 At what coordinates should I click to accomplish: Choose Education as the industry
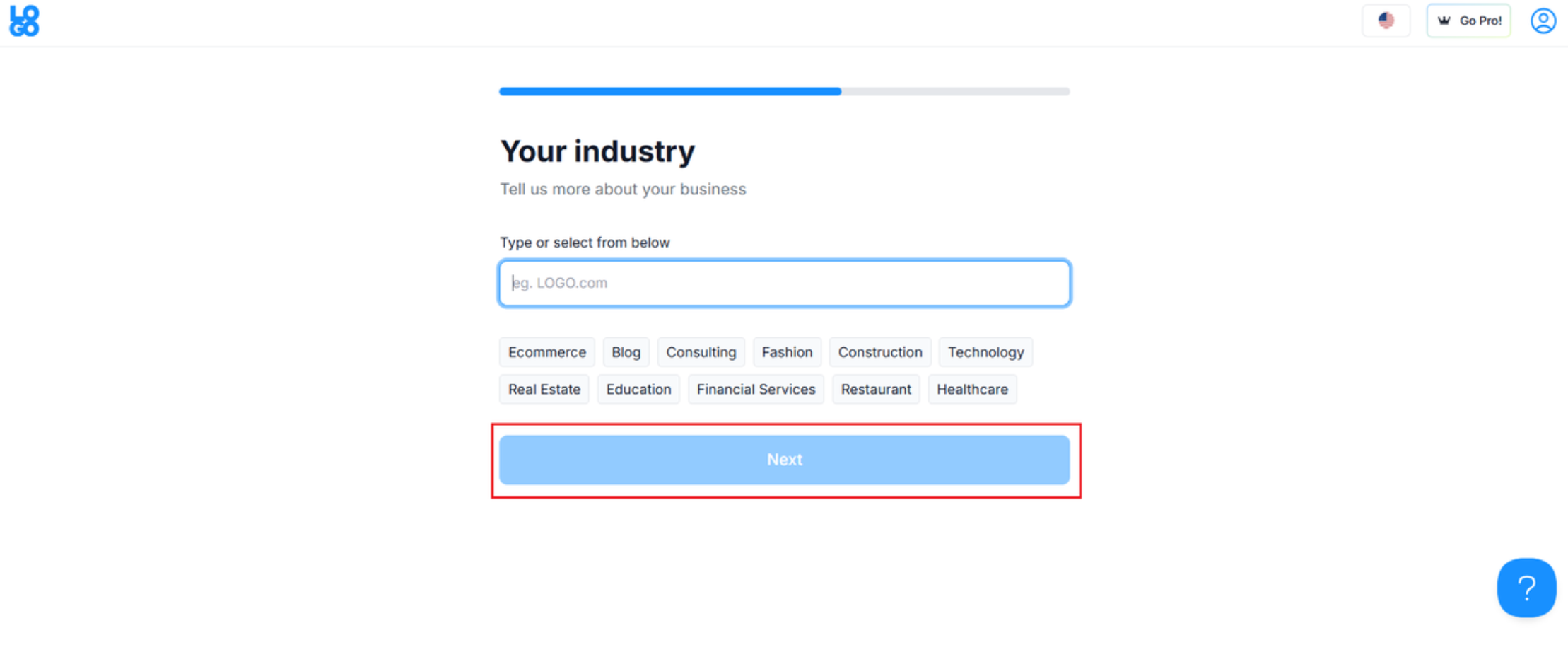(x=638, y=390)
